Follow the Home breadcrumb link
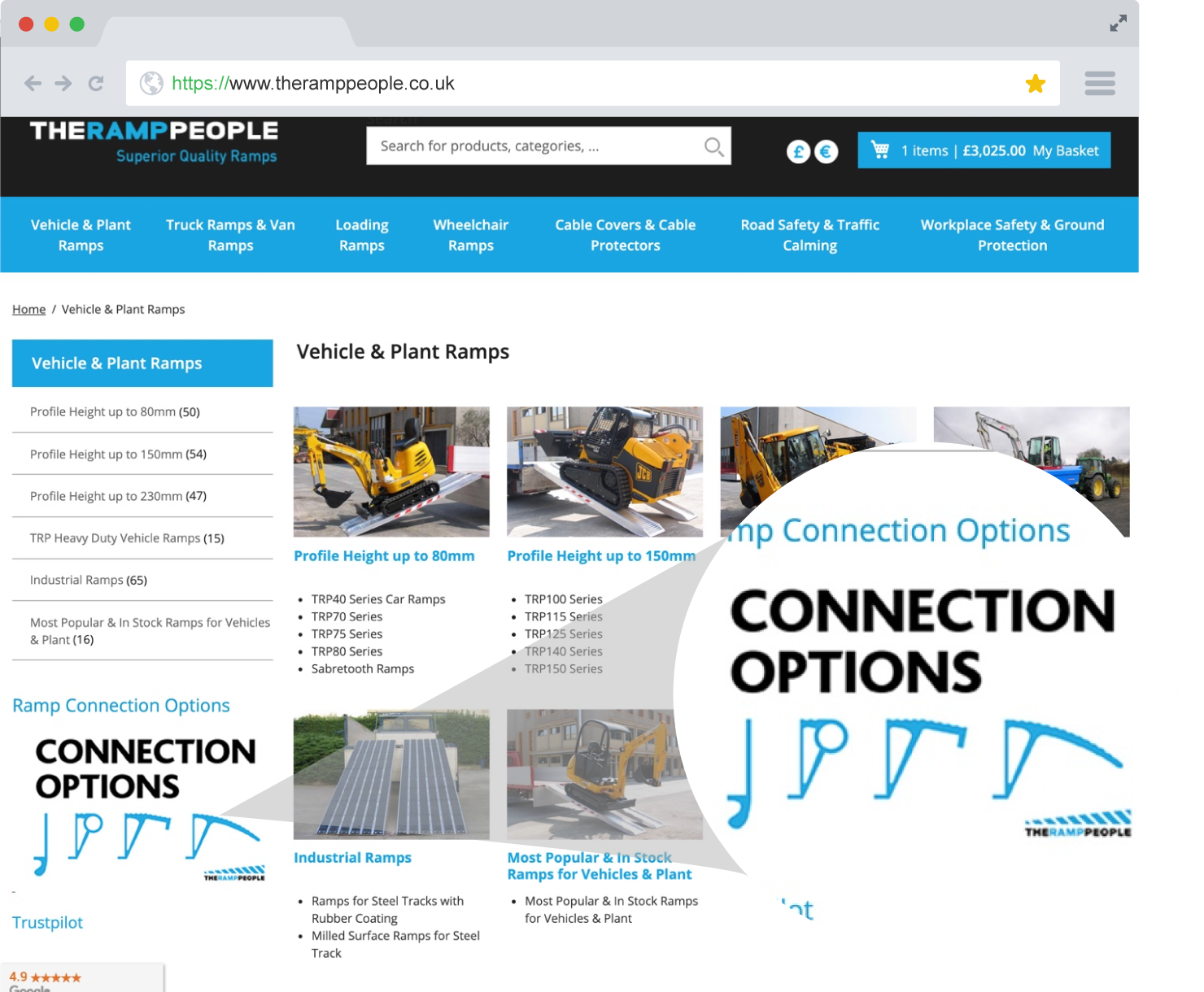 pyautogui.click(x=28, y=310)
